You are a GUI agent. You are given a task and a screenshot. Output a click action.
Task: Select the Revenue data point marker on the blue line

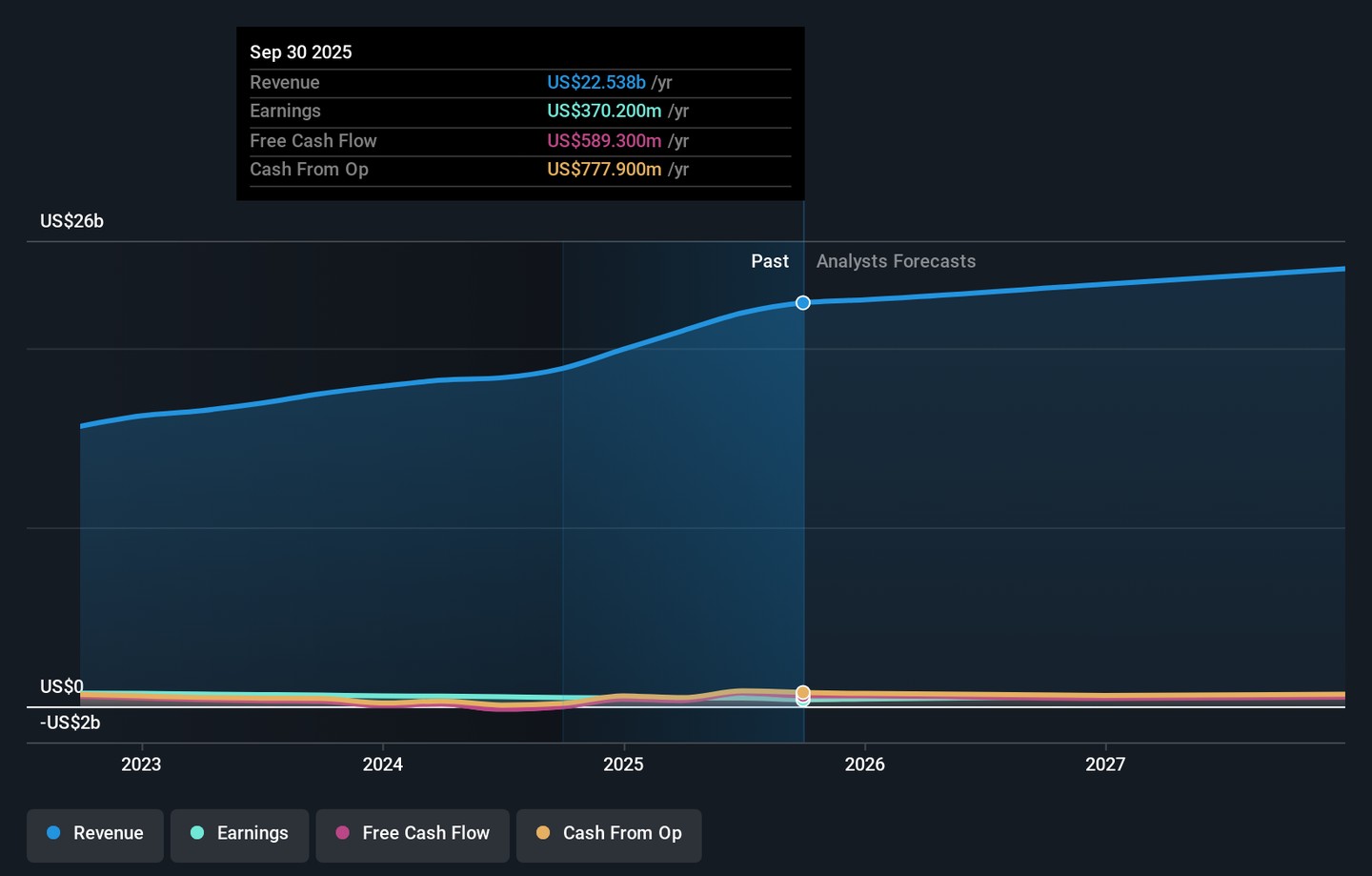(803, 303)
